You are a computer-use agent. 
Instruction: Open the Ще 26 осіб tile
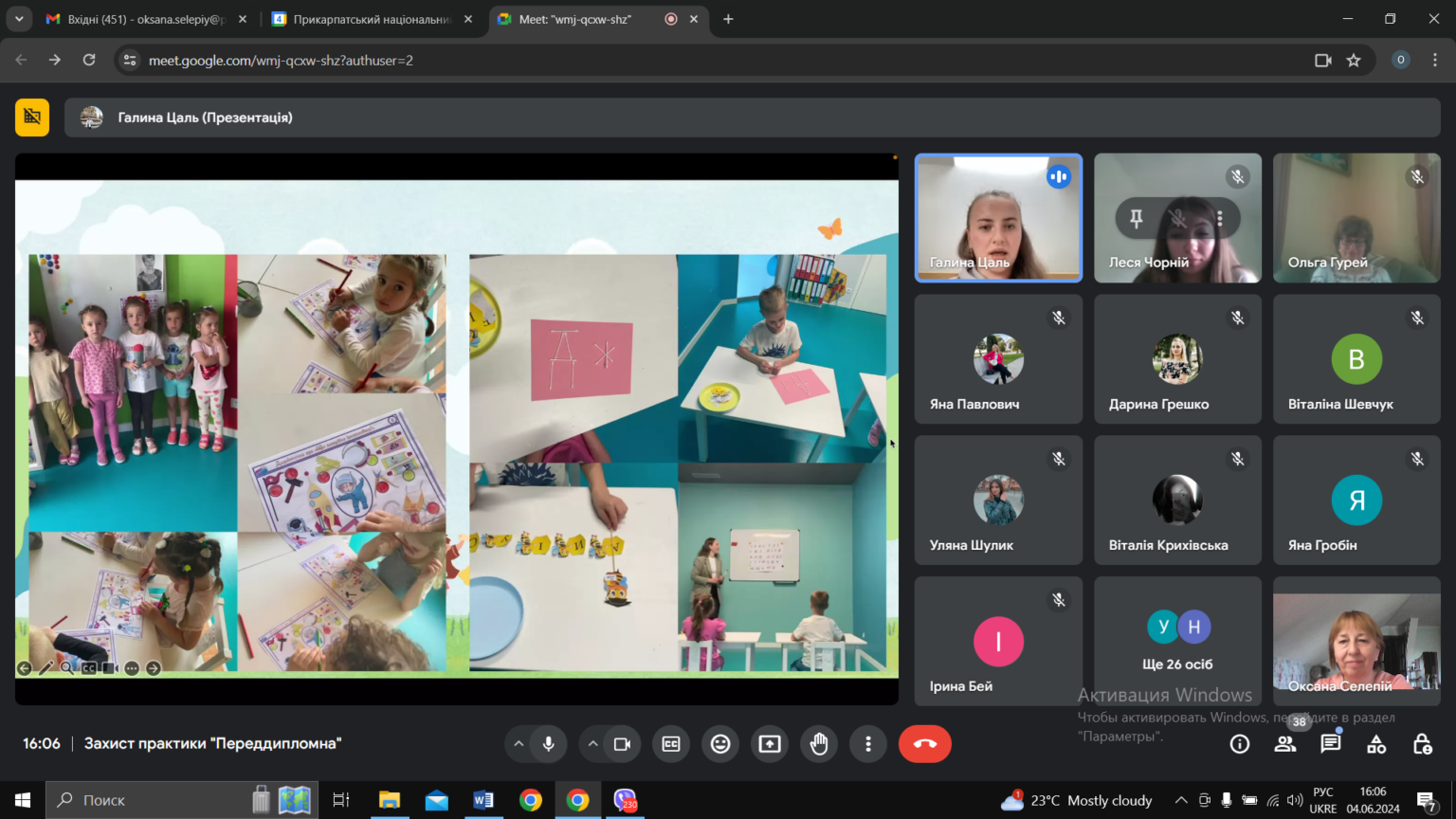point(1177,641)
